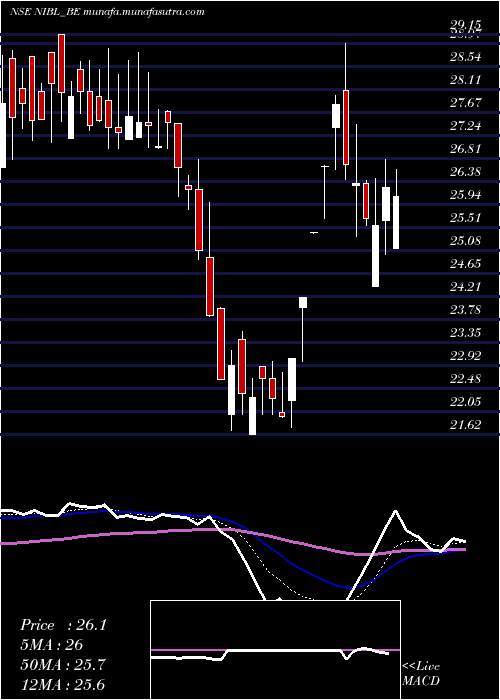Click the last white candle on the right
The image size is (500, 700).
pos(396,222)
